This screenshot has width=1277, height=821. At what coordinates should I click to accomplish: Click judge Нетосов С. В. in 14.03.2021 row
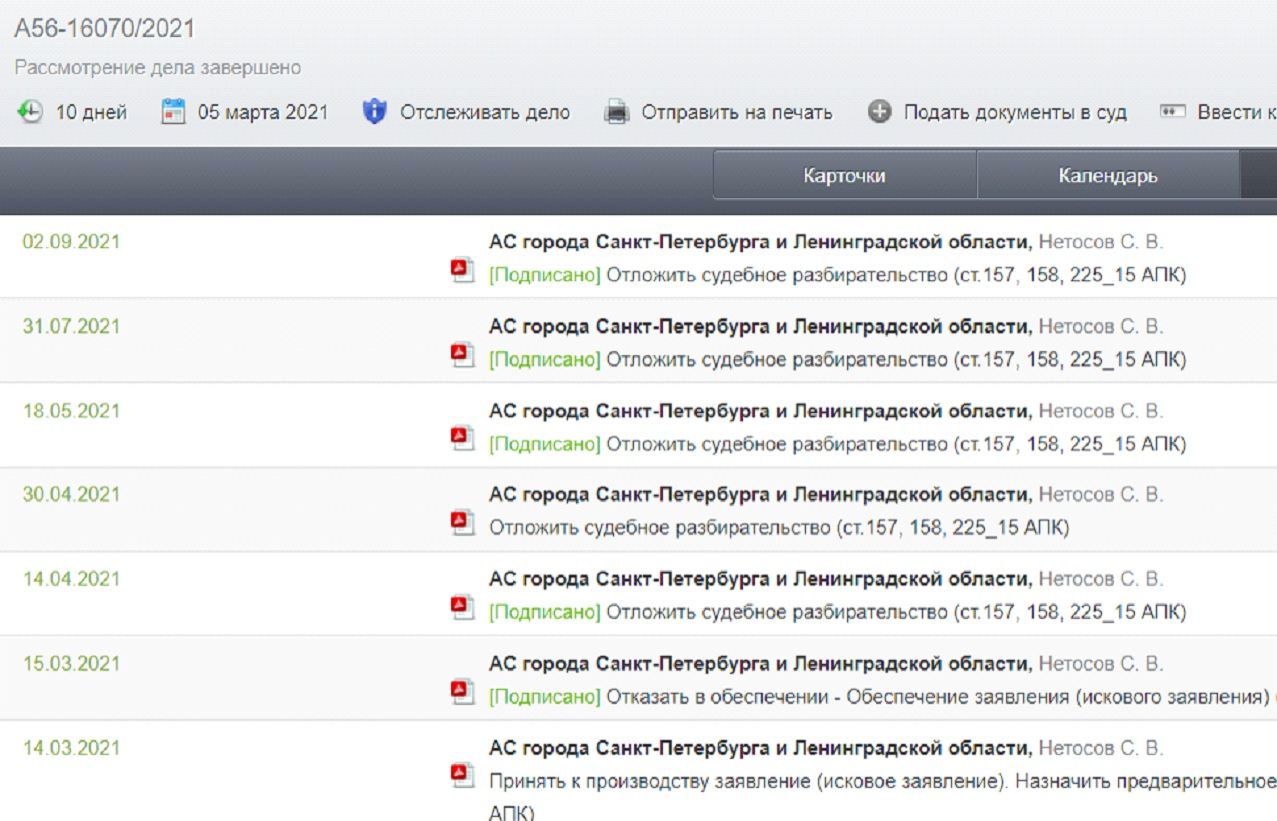pos(1101,748)
